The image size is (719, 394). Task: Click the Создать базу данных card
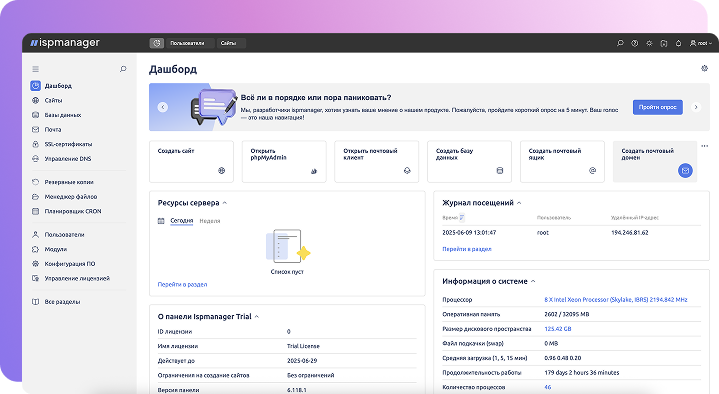[470, 161]
